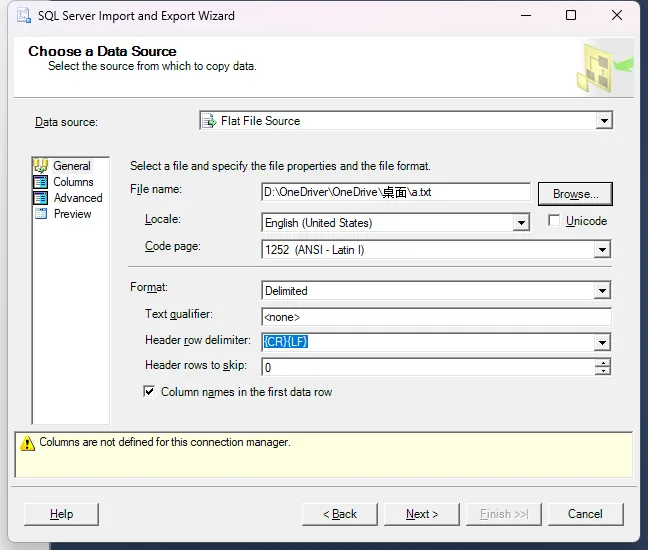Viewport: 648px width, 550px height.
Task: Click the Next > button
Action: 422,514
